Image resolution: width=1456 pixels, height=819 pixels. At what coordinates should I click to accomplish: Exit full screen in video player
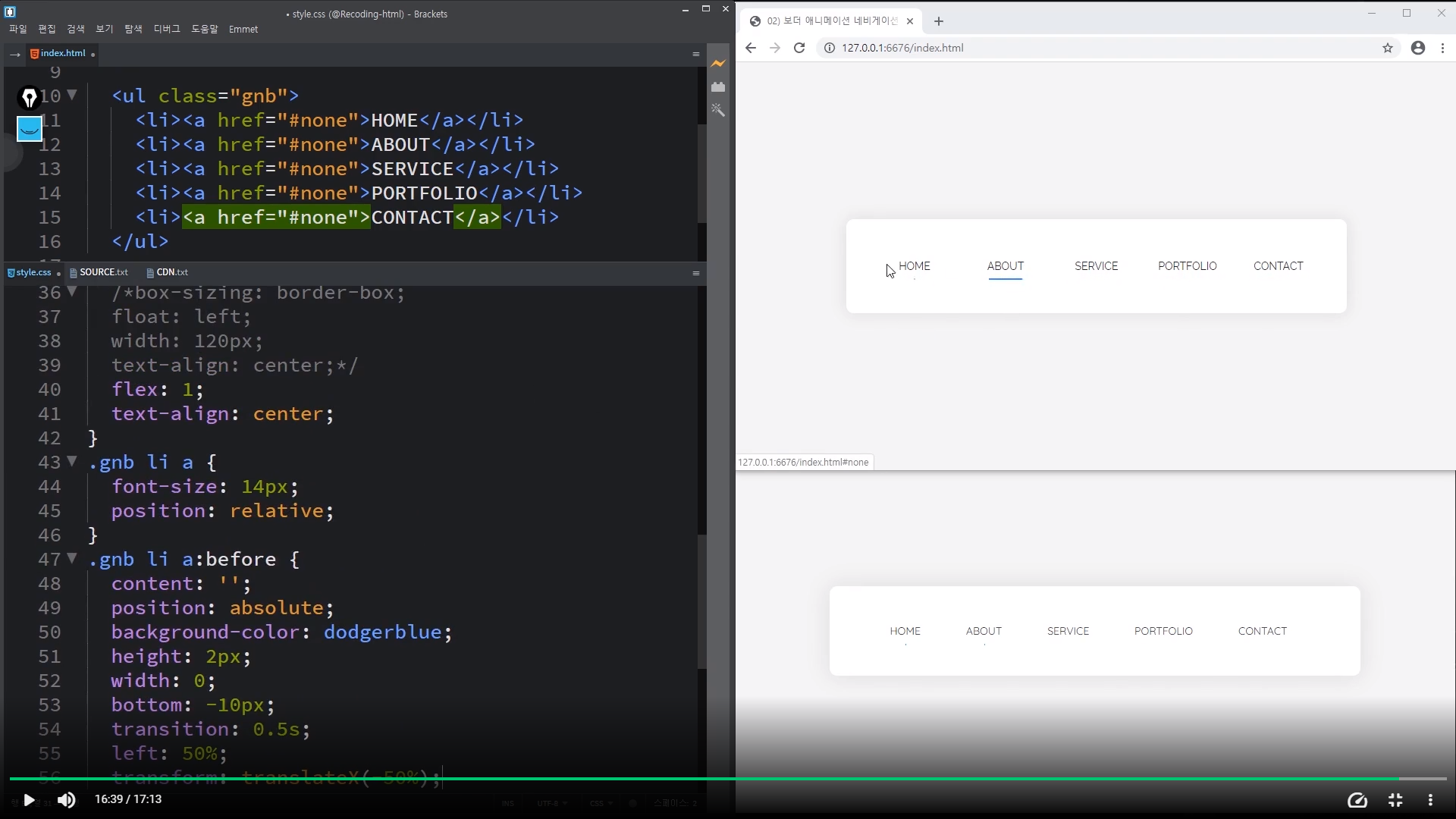(1395, 800)
